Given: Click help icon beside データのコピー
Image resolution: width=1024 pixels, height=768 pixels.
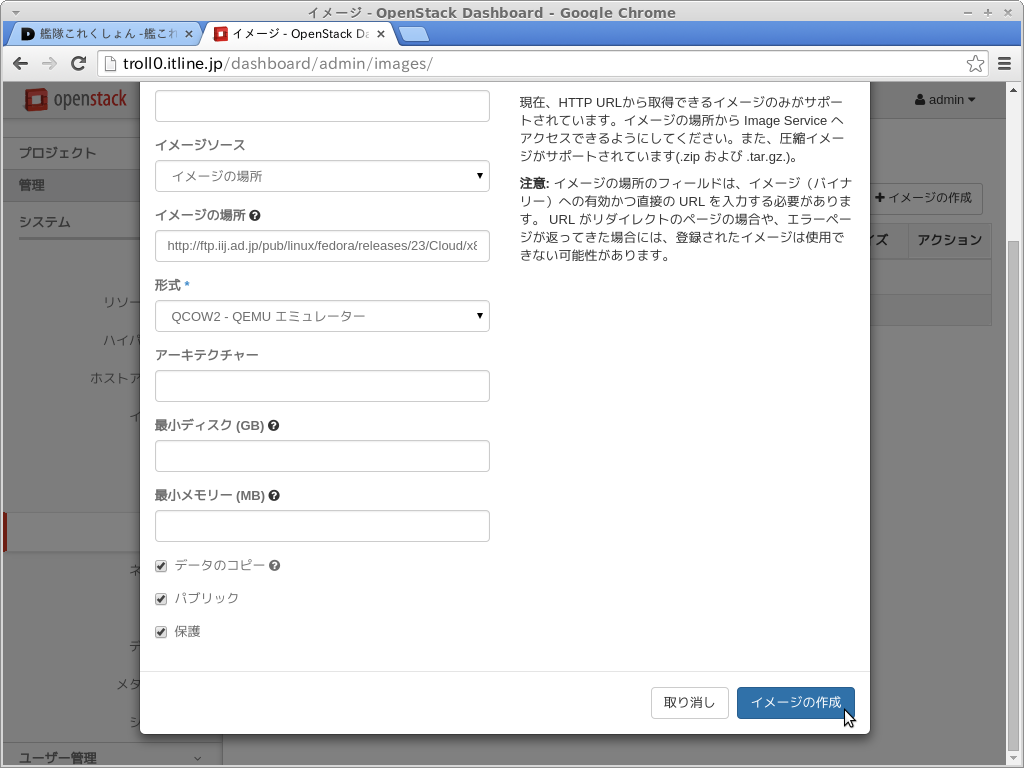Looking at the screenshot, I should coord(275,565).
